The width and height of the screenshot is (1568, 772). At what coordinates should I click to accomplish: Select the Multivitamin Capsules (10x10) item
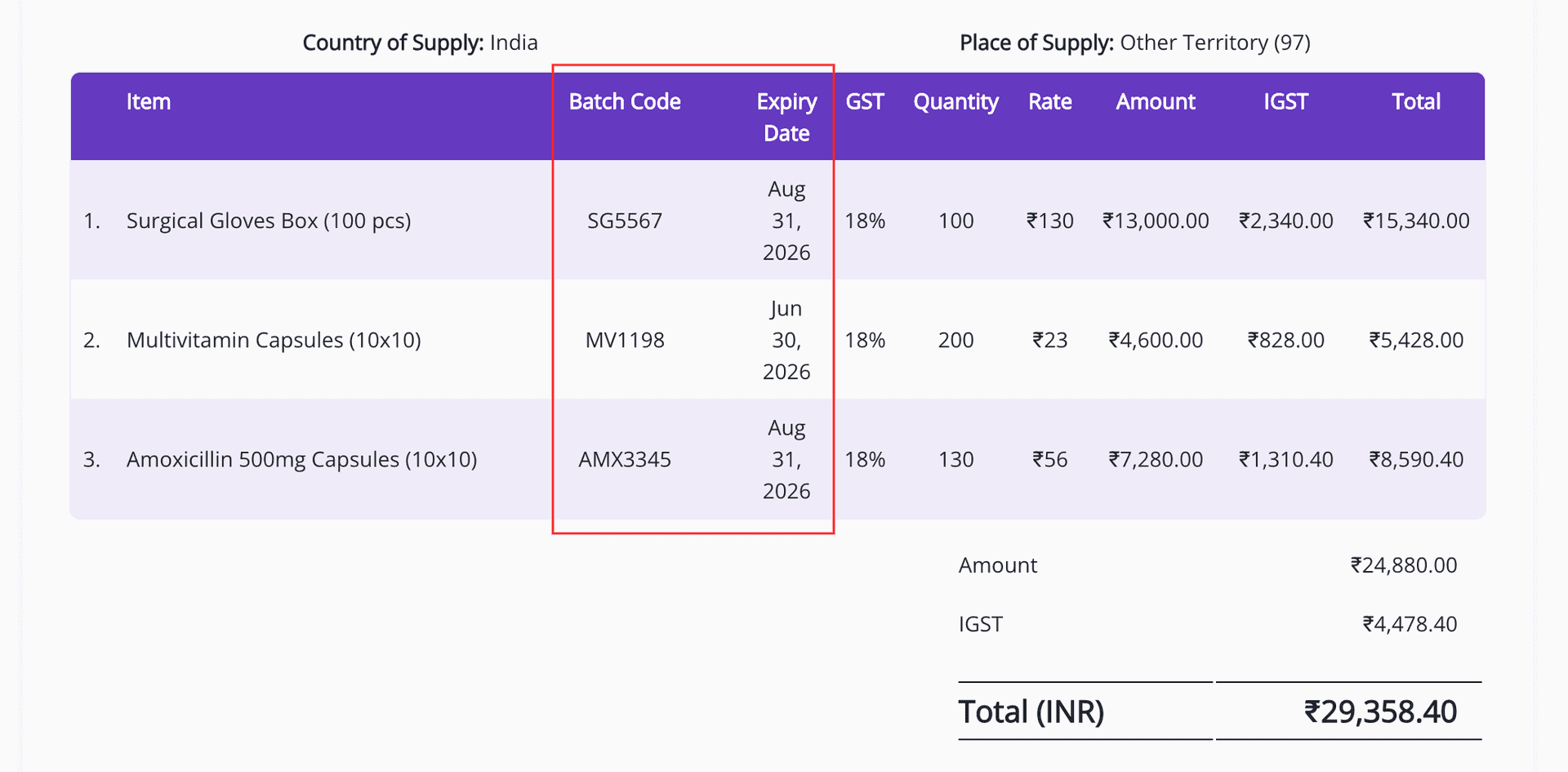[274, 340]
